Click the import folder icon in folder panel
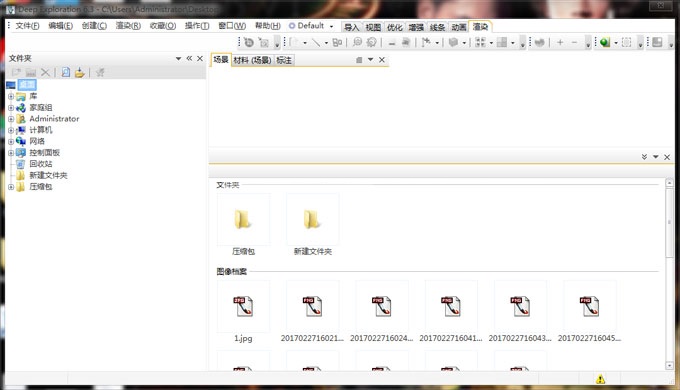The width and height of the screenshot is (680, 390). pos(79,72)
